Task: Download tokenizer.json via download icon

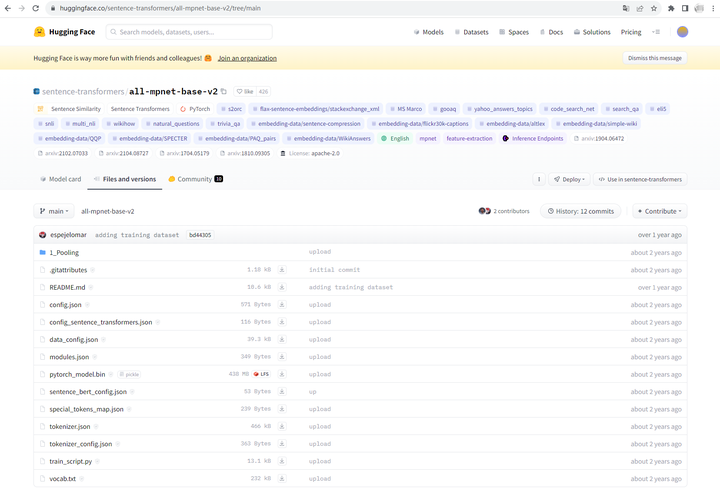Action: (282, 426)
